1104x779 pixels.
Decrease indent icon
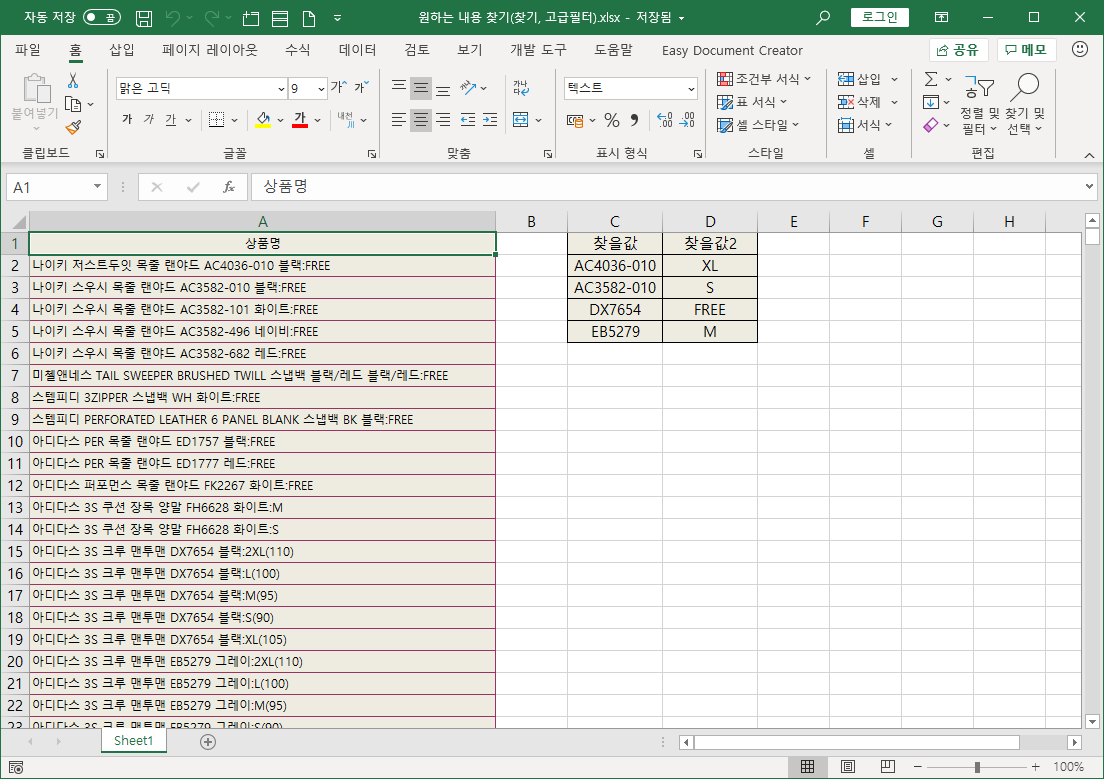pos(468,120)
